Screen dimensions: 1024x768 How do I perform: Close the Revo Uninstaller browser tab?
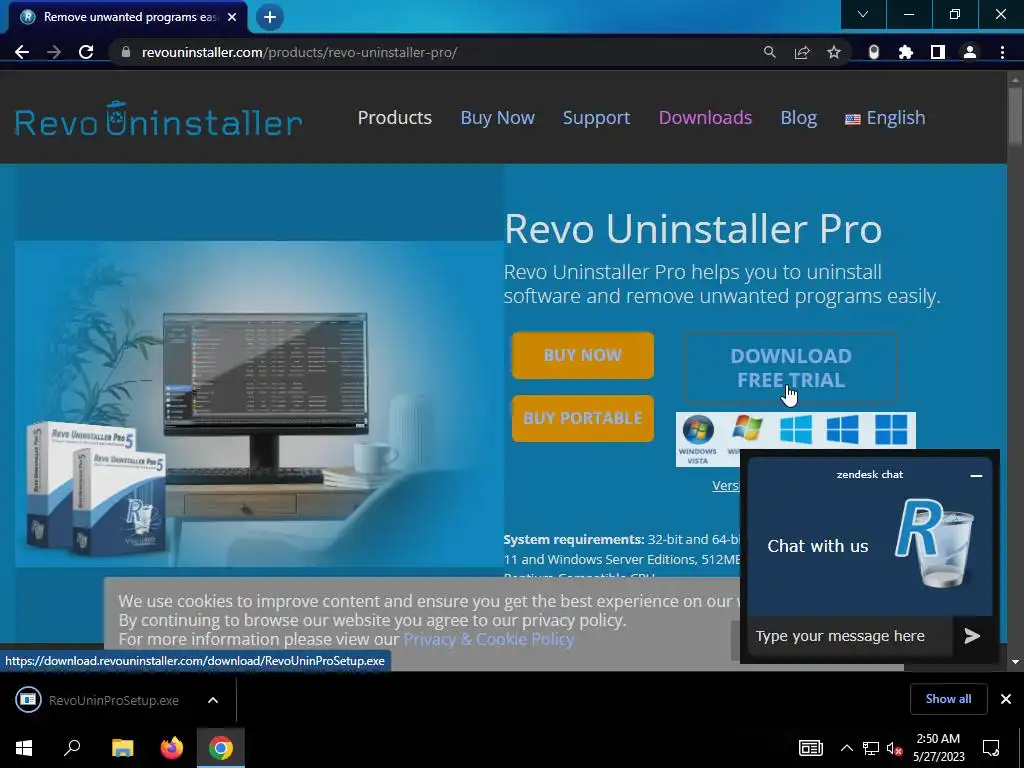[x=232, y=17]
